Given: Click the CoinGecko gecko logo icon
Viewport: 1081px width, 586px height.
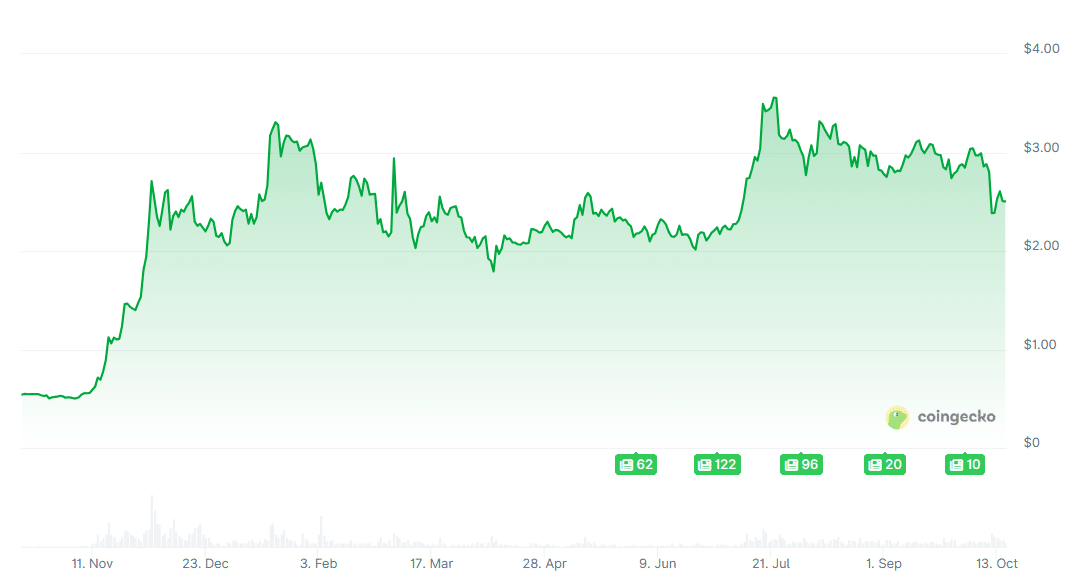Looking at the screenshot, I should point(898,418).
